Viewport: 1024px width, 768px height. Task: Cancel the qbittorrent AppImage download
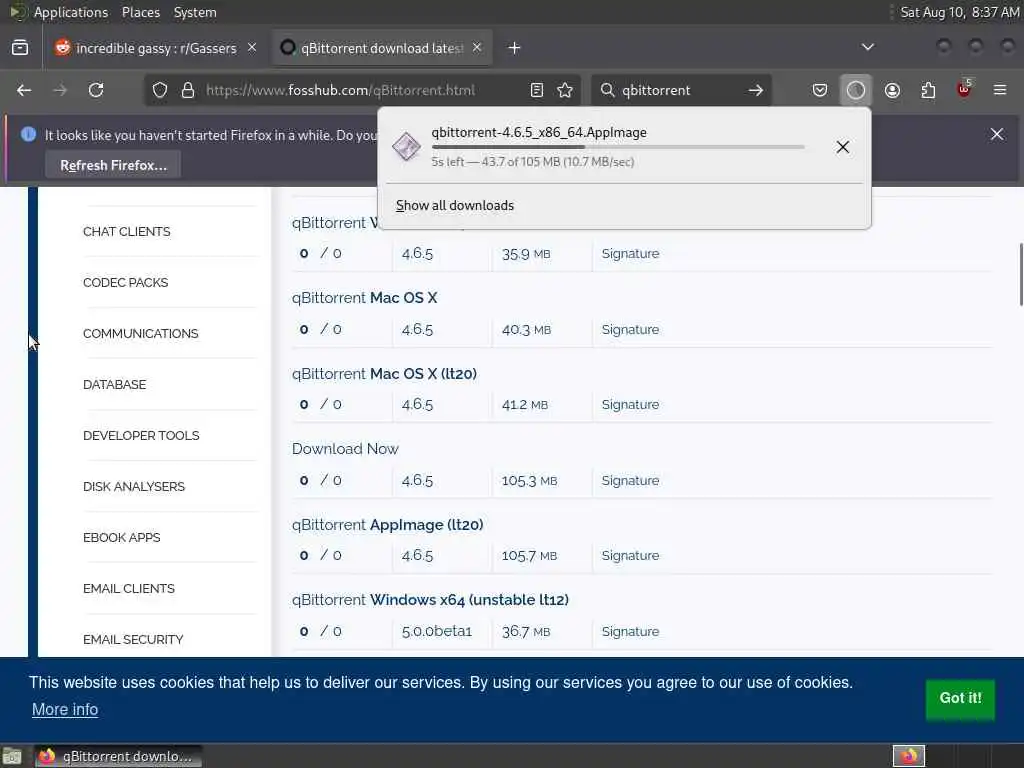(x=842, y=147)
